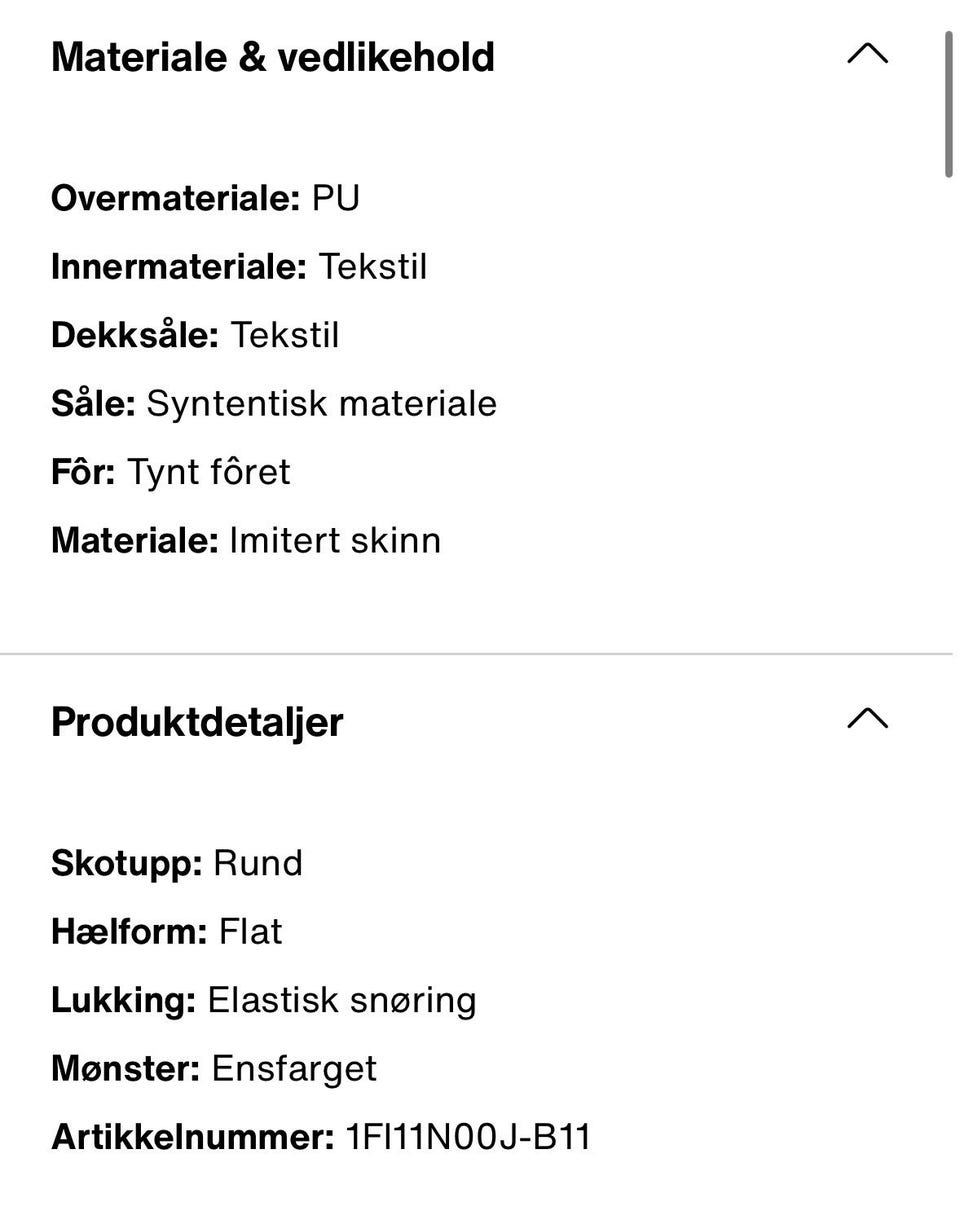Image resolution: width=960 pixels, height=1211 pixels.
Task: Click the Materiale: Imitert skinn row
Action: [246, 540]
